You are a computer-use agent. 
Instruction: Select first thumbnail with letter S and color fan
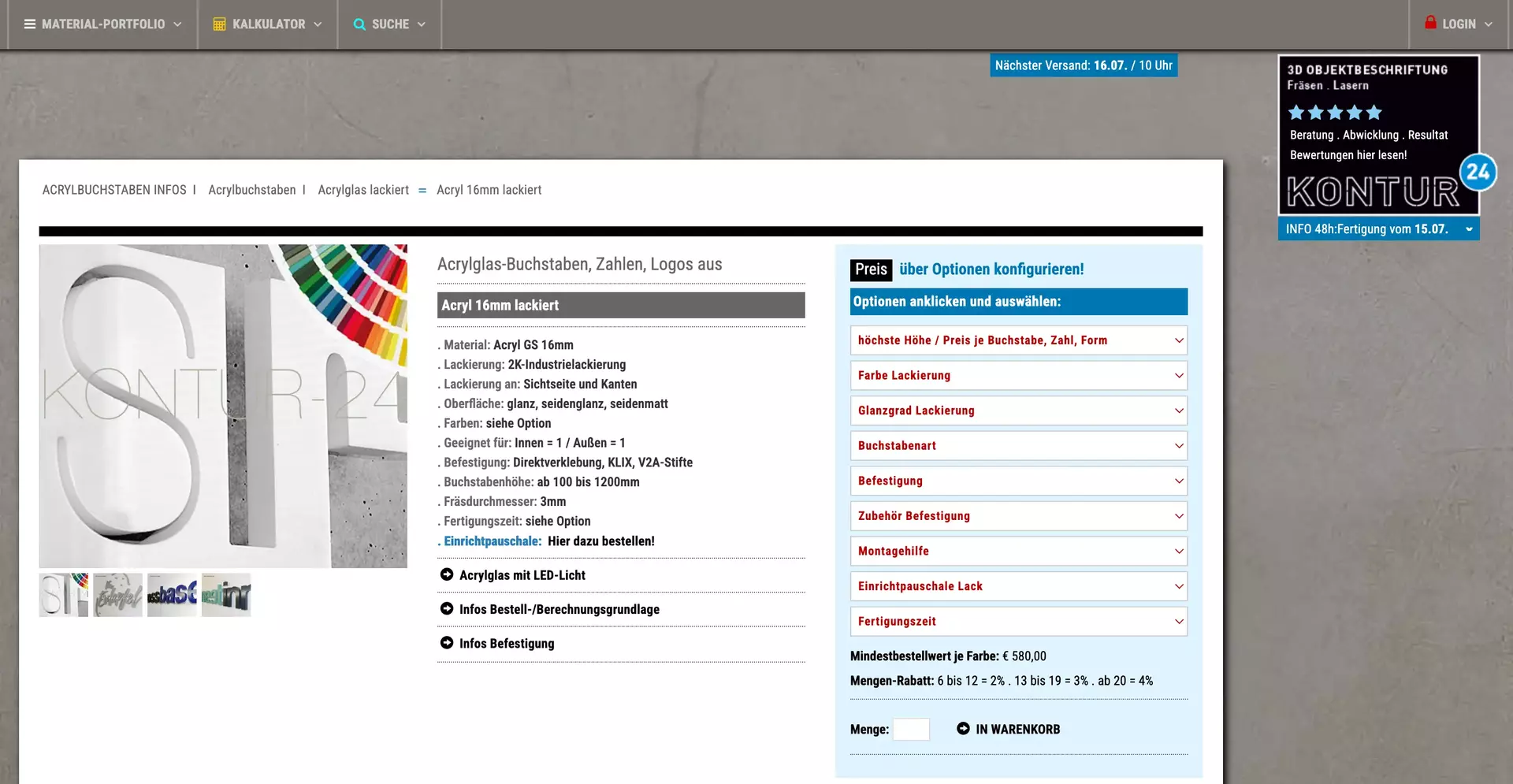[x=64, y=595]
